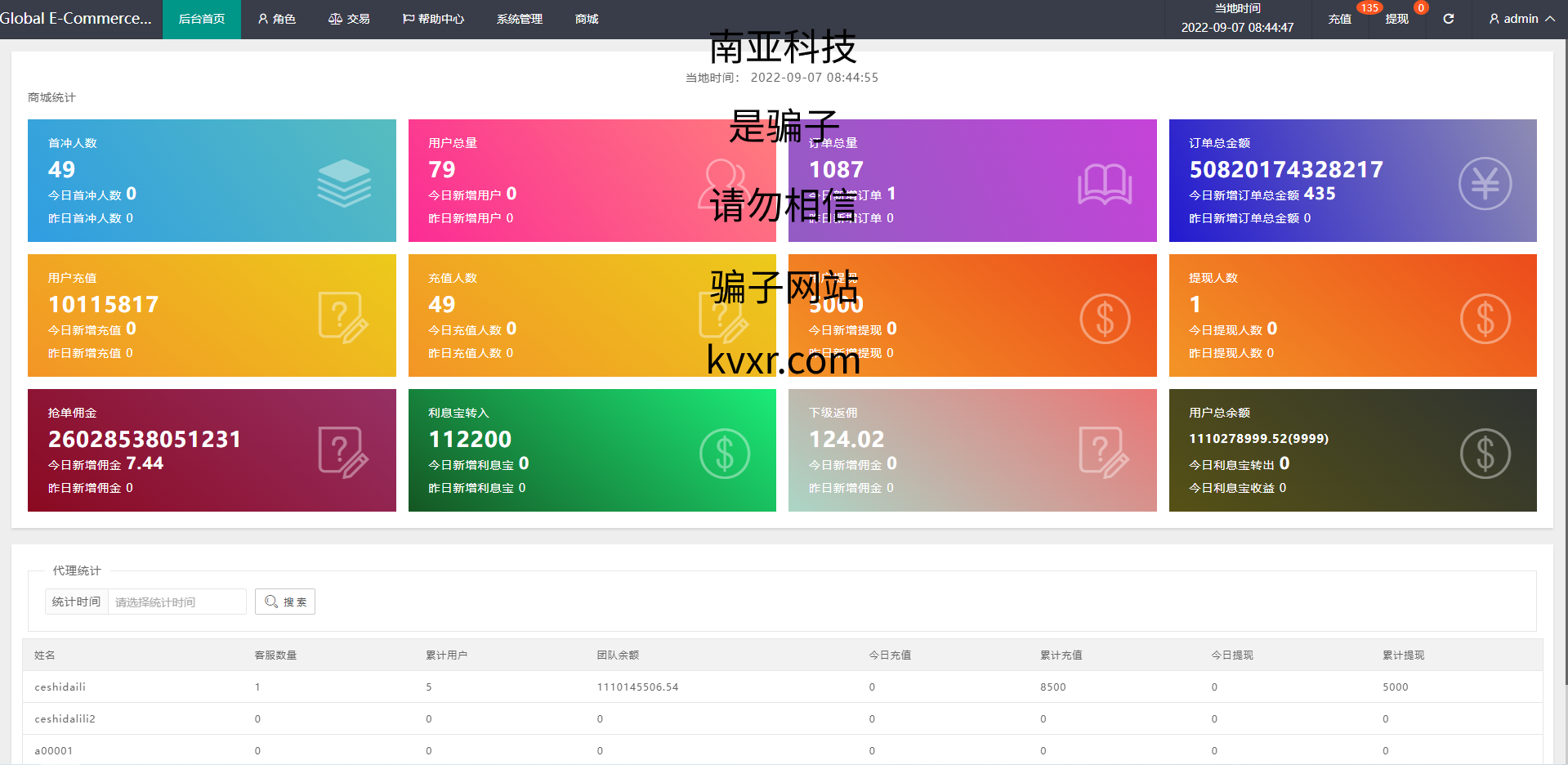Screen dimensions: 1568x765
Task: Click the admin chevron arrow
Action: (x=1550, y=19)
